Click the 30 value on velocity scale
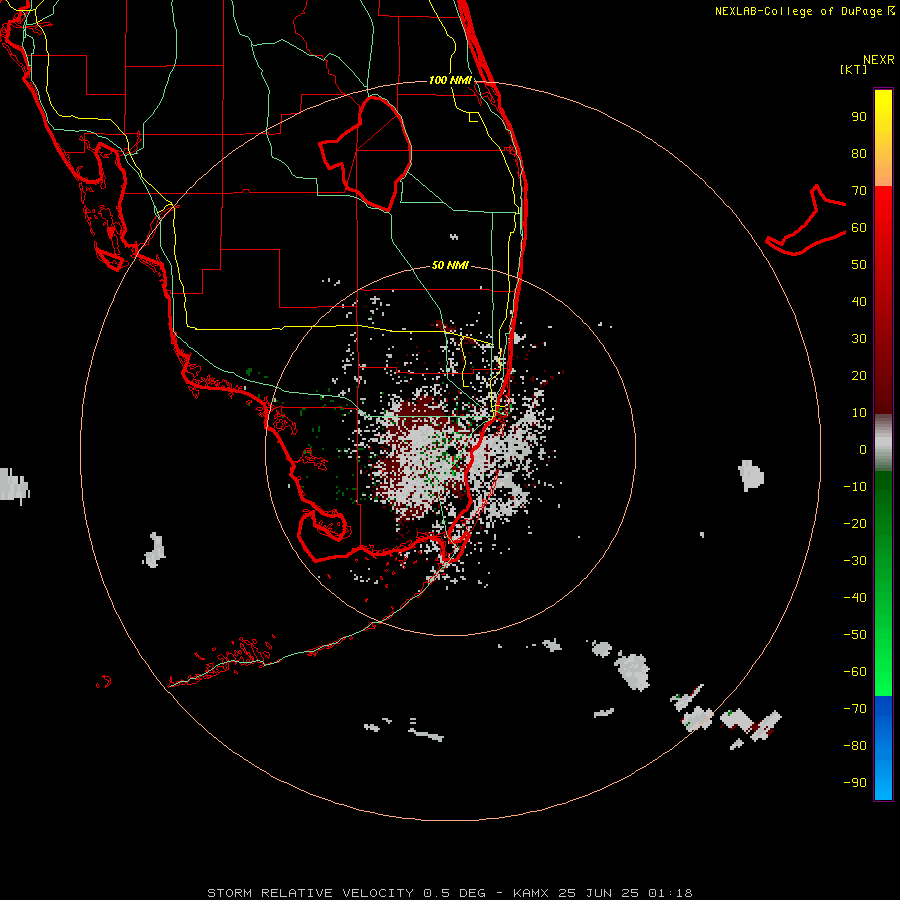 click(859, 339)
